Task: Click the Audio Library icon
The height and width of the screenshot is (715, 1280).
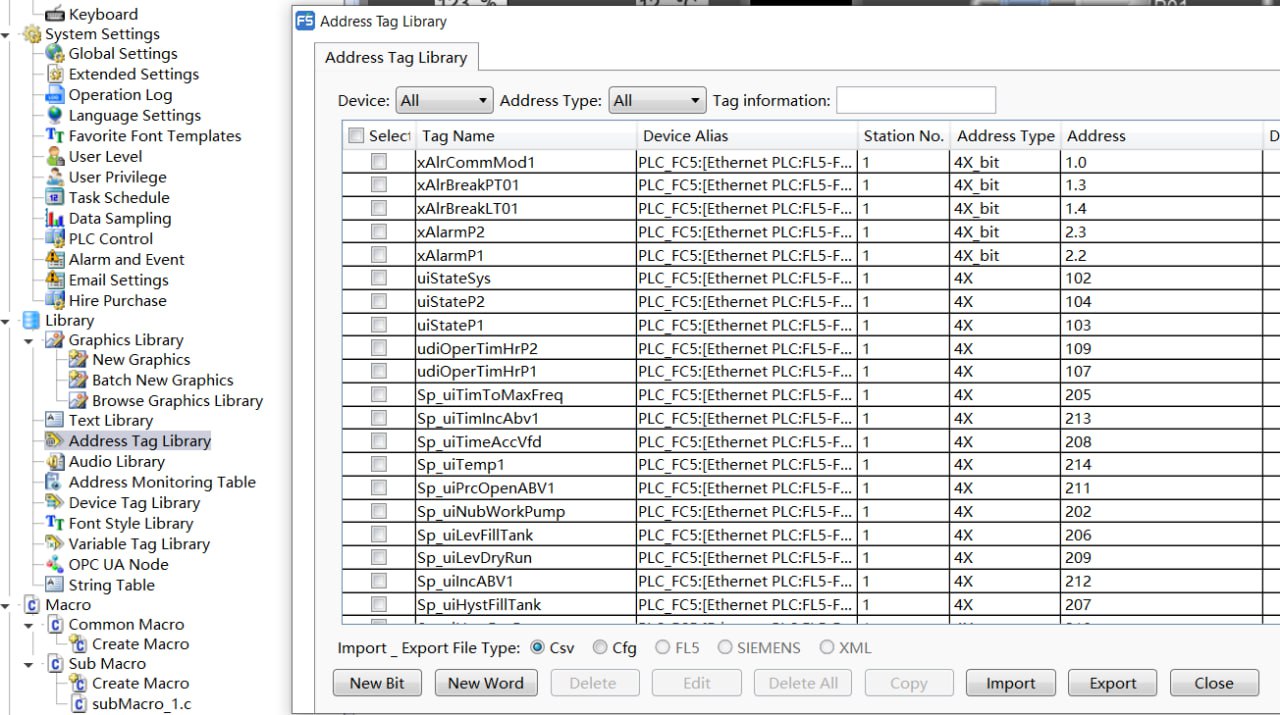Action: [55, 462]
